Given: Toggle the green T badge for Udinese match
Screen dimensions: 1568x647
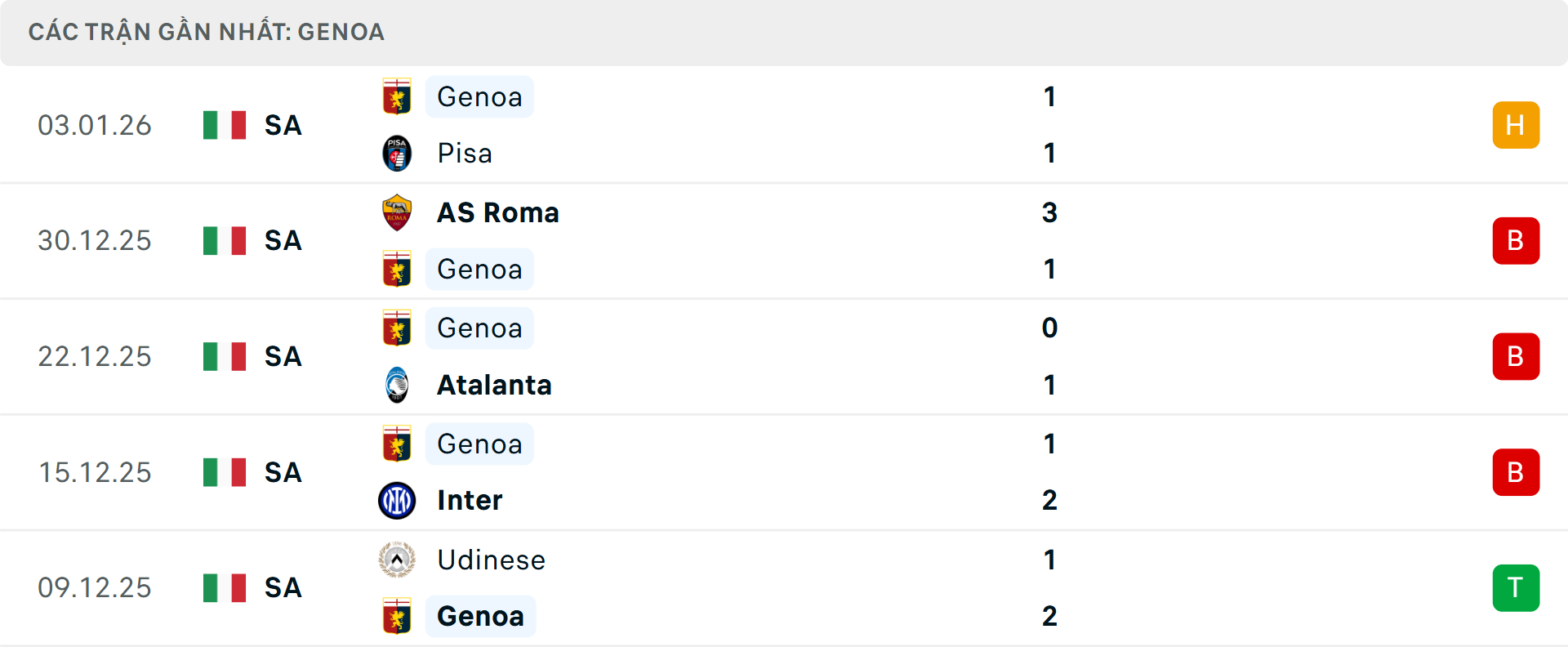Looking at the screenshot, I should pyautogui.click(x=1517, y=587).
